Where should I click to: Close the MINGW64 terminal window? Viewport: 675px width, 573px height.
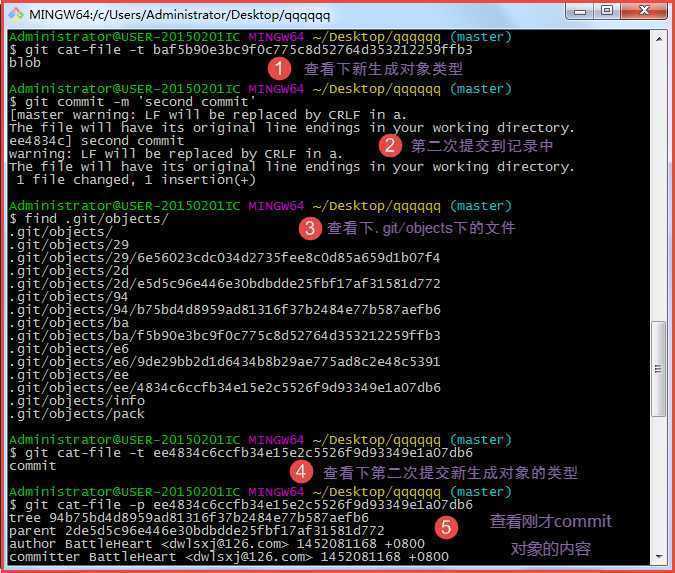(644, 11)
